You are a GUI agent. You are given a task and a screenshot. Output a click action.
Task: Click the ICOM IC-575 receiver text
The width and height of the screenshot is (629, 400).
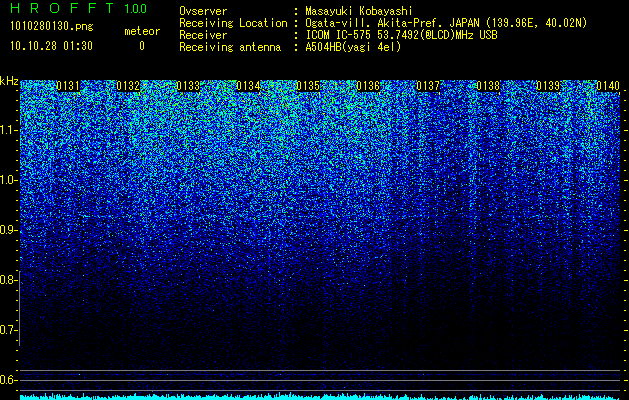pyautogui.click(x=401, y=35)
